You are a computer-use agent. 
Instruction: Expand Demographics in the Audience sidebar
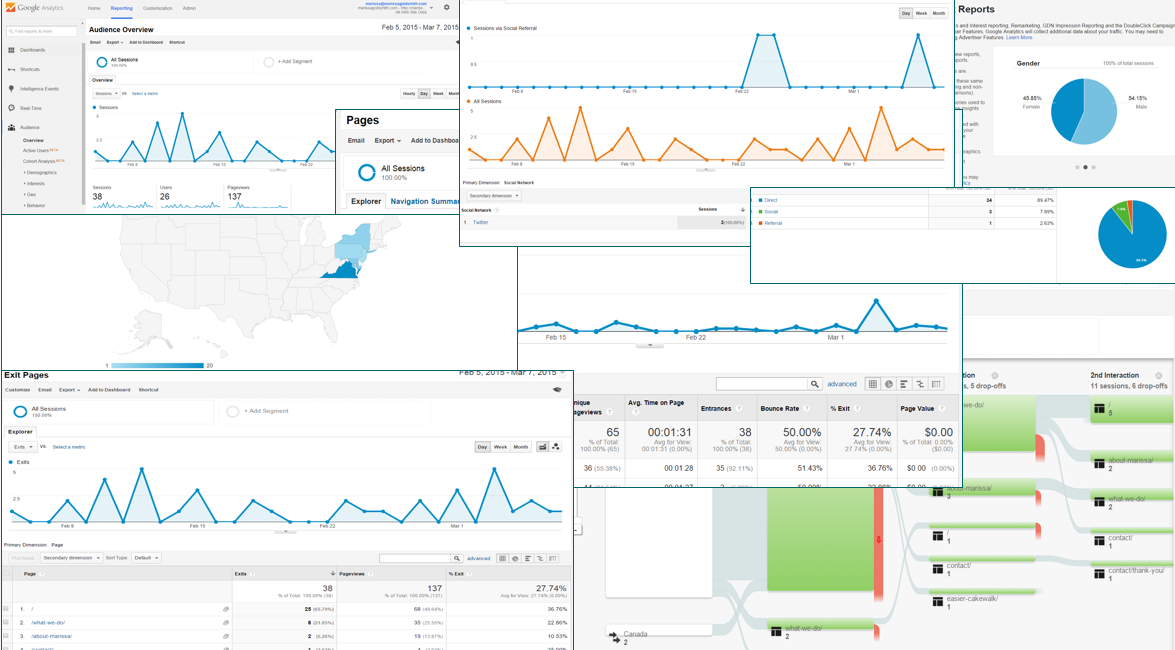pyautogui.click(x=41, y=172)
